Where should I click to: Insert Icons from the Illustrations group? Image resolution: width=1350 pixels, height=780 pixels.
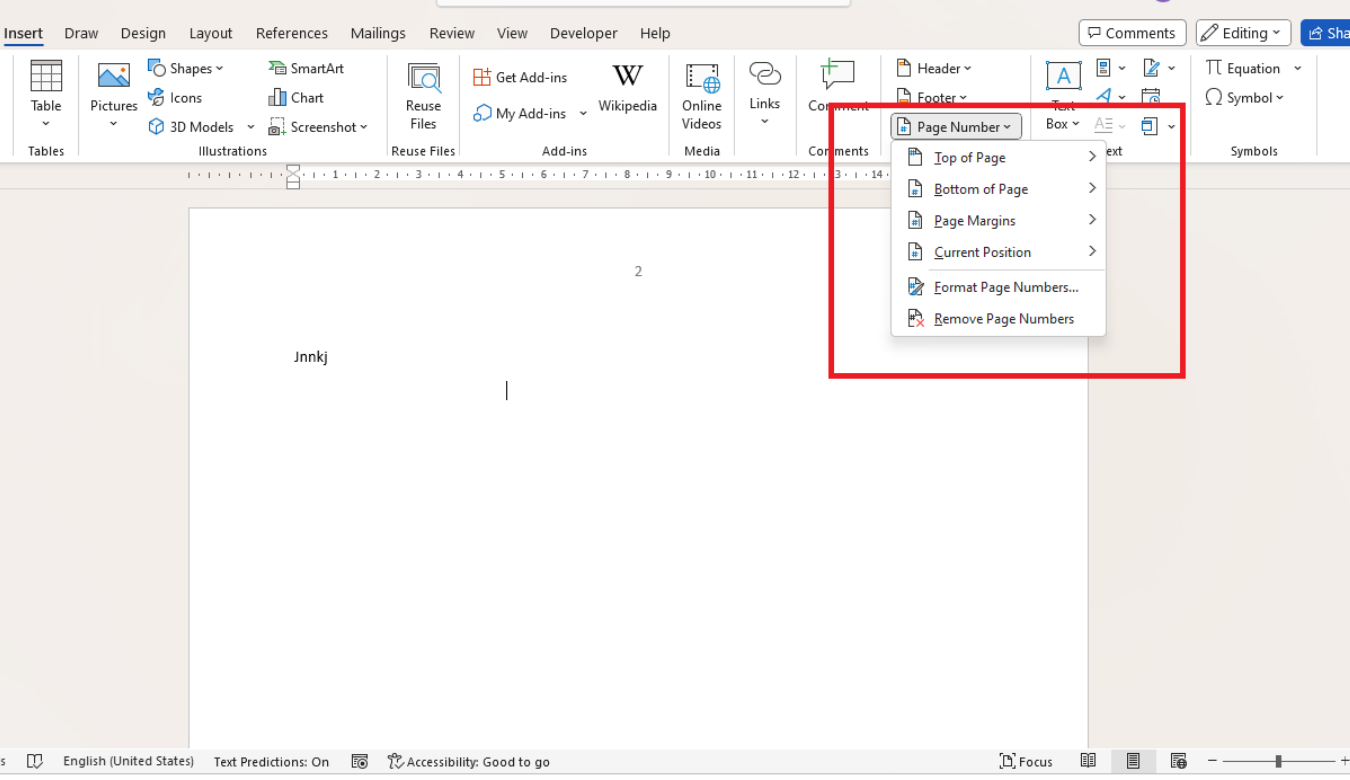pyautogui.click(x=175, y=98)
